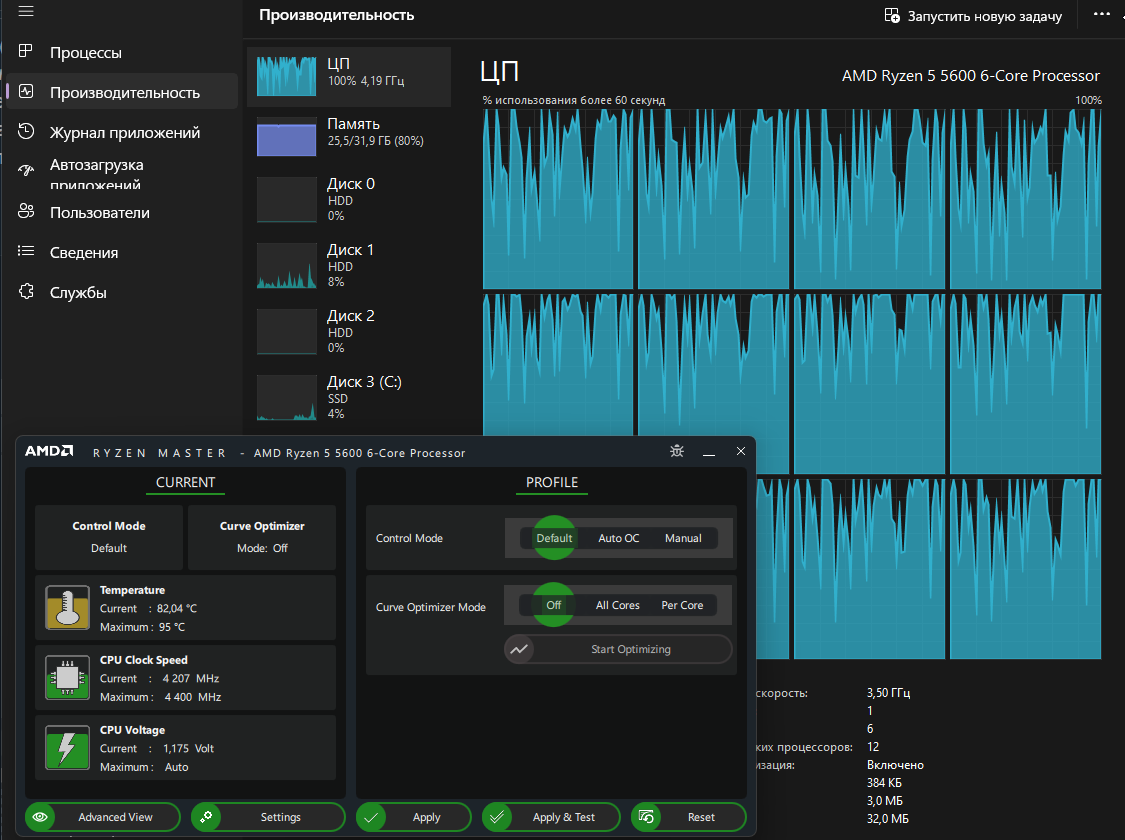Viewport: 1125px width, 840px height.
Task: Open the Services page in sidebar
Action: coord(78,292)
